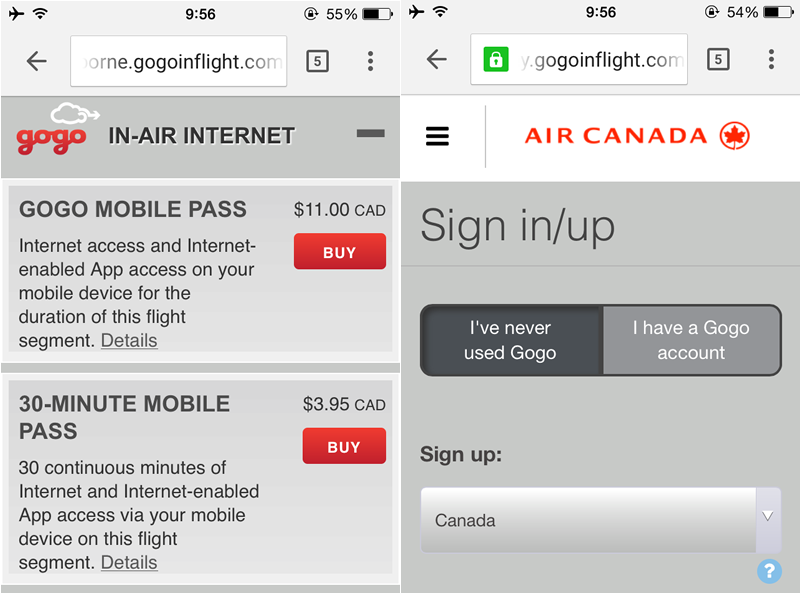Click the left browser address bar

click(179, 61)
